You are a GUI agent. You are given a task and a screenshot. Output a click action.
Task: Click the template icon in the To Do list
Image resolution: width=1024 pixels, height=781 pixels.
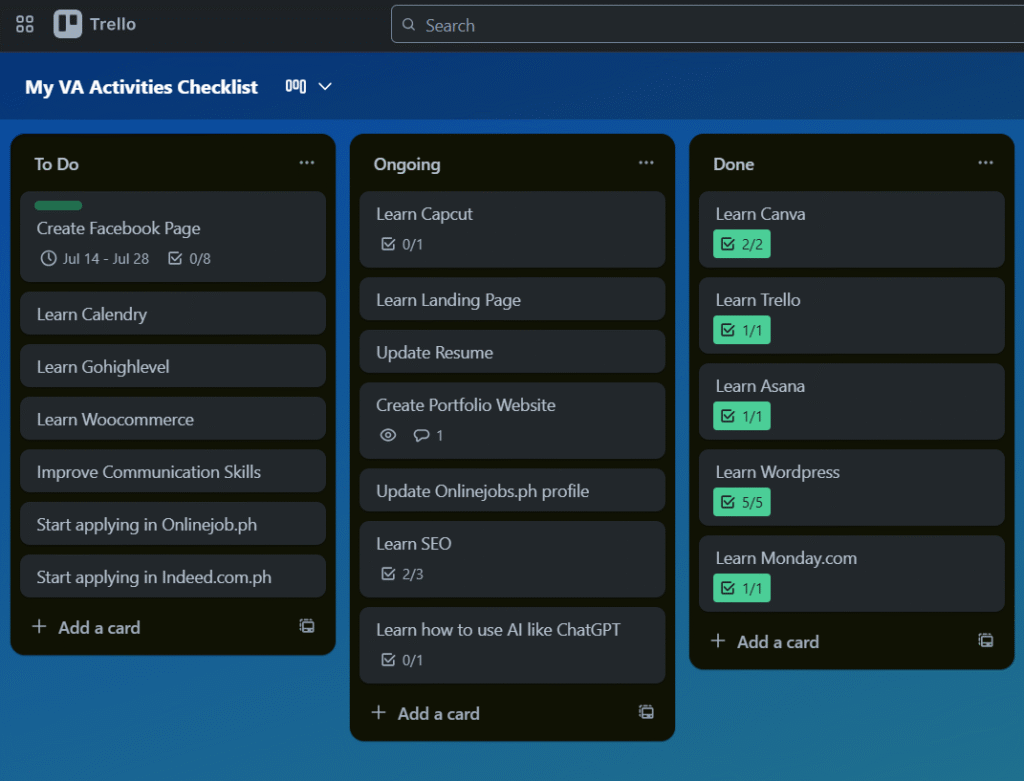pyautogui.click(x=307, y=626)
